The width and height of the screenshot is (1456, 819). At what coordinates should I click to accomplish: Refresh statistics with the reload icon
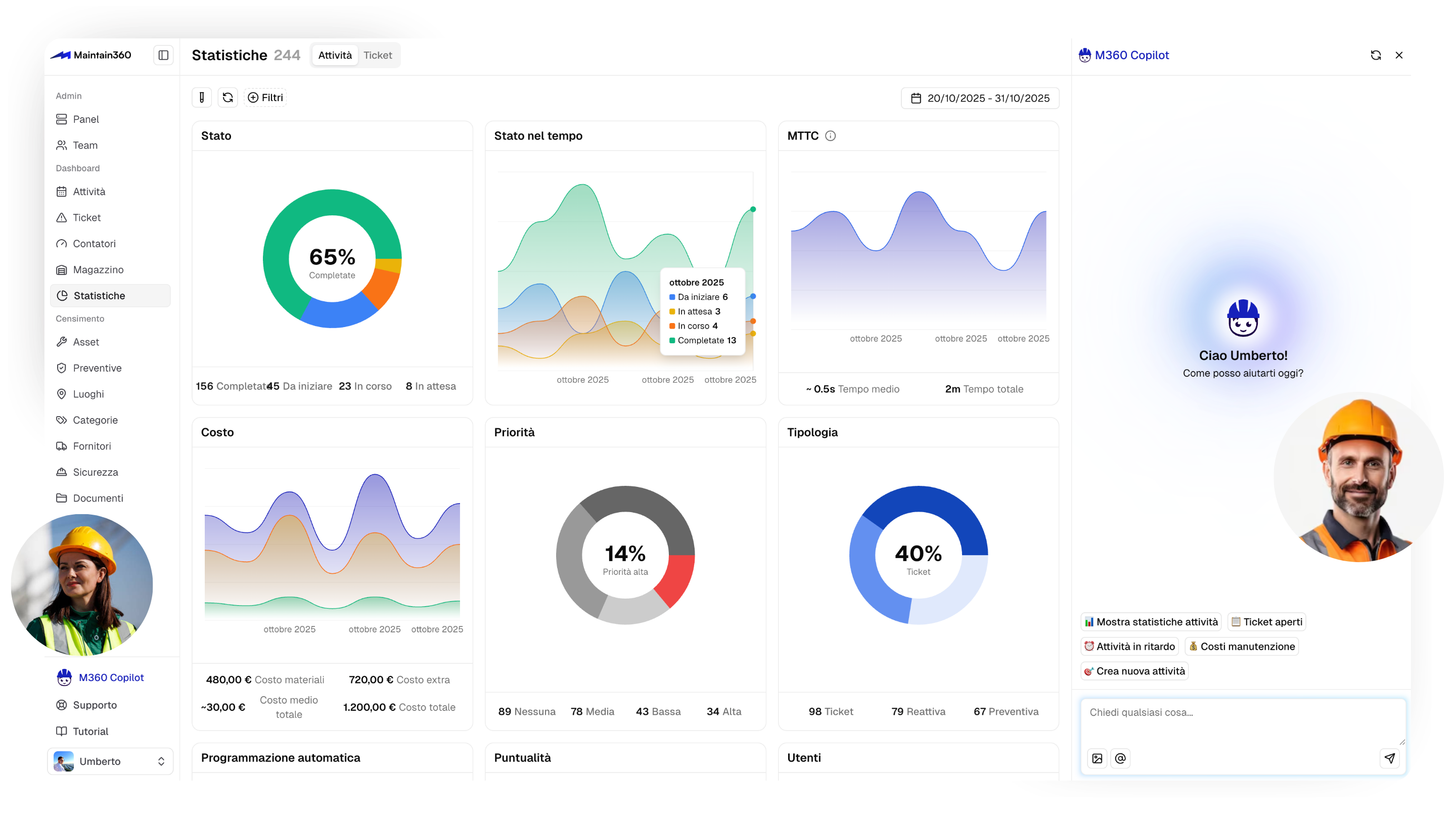click(228, 97)
